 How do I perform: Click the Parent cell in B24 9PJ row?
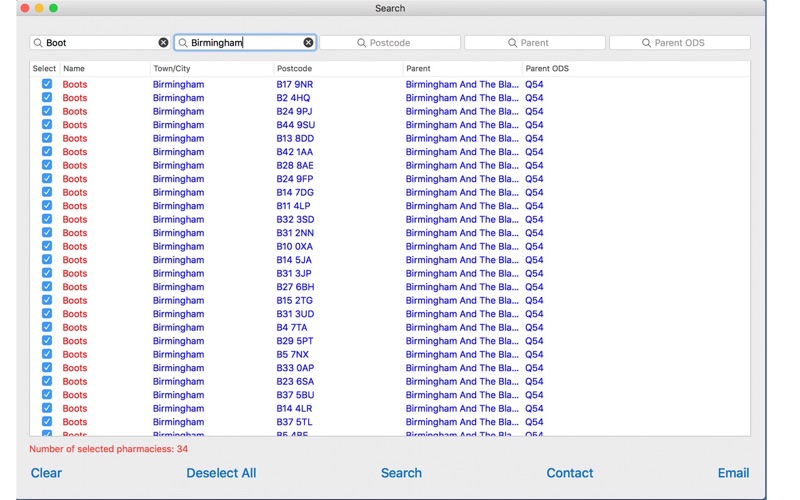click(462, 111)
